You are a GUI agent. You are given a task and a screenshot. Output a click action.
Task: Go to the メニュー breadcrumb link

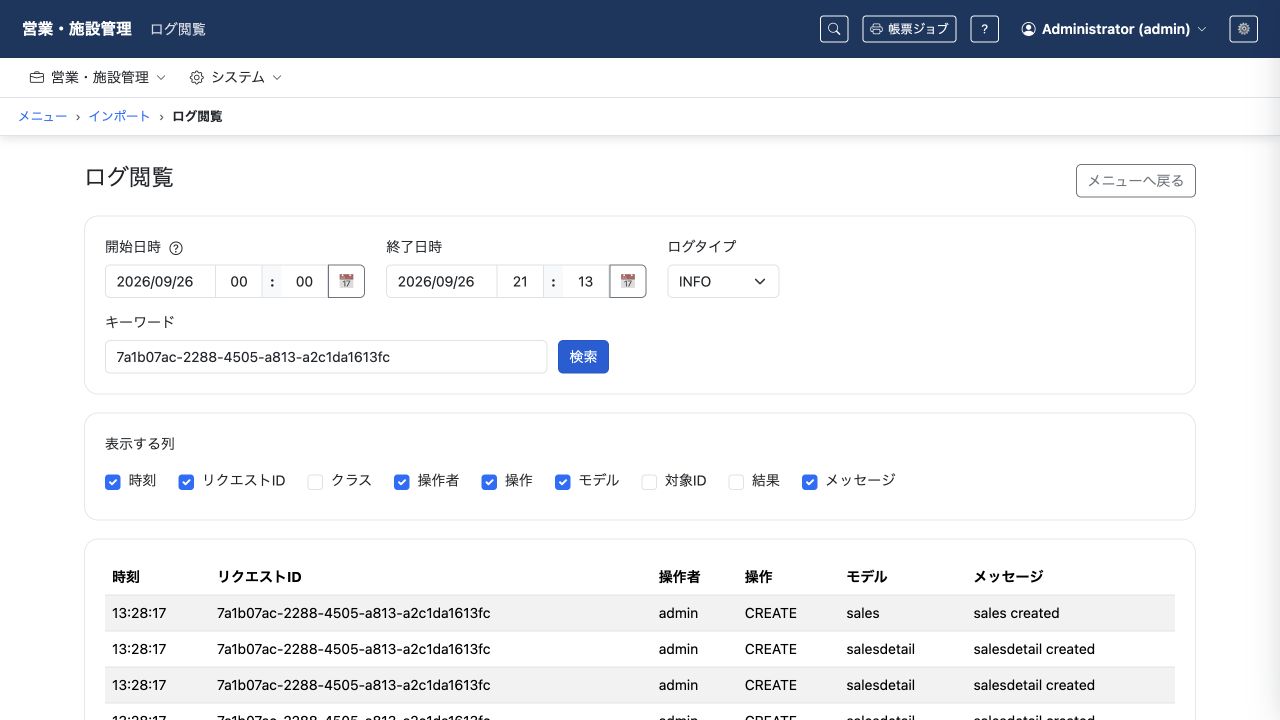[42, 116]
